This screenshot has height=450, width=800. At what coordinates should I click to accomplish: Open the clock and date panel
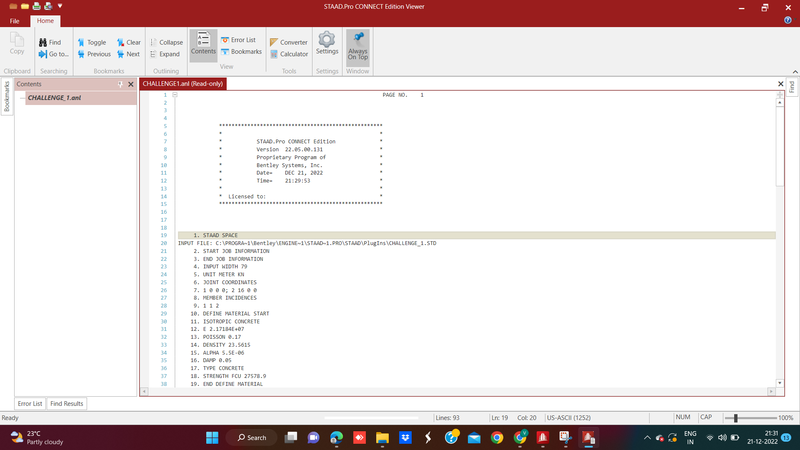(x=763, y=438)
